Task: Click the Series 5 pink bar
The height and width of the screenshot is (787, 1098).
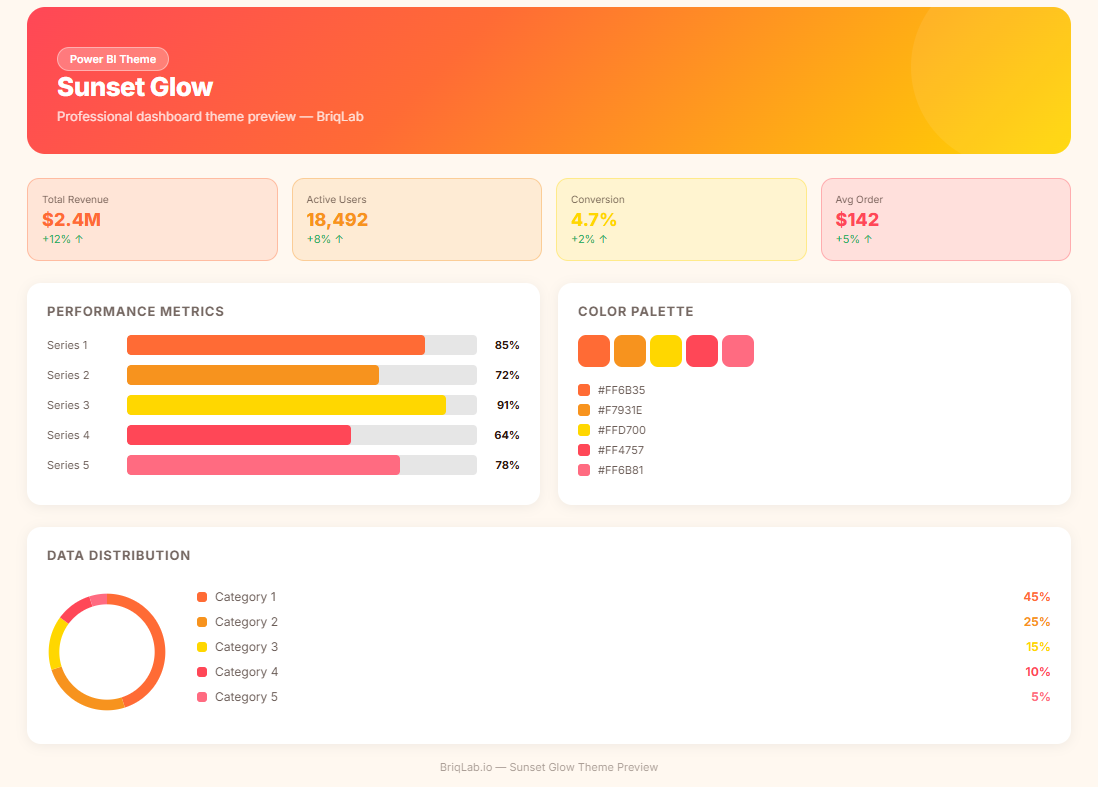Action: tap(263, 465)
